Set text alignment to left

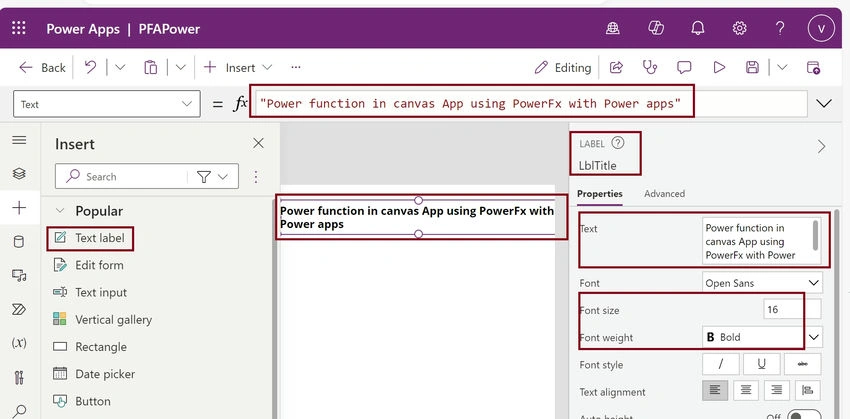pos(715,390)
